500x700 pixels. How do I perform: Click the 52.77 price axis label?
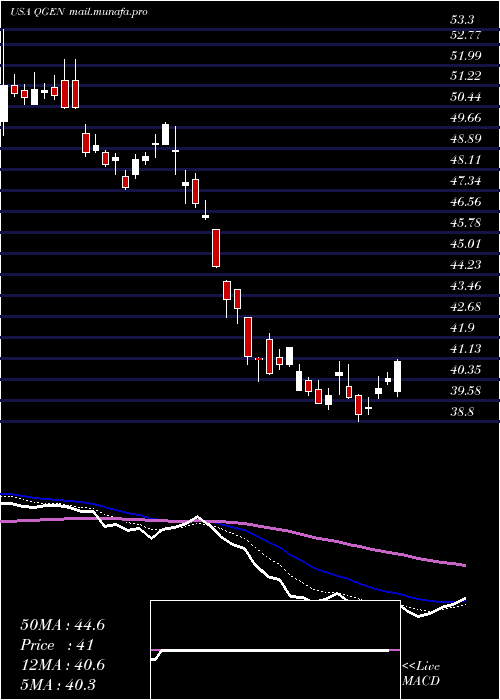(x=466, y=35)
